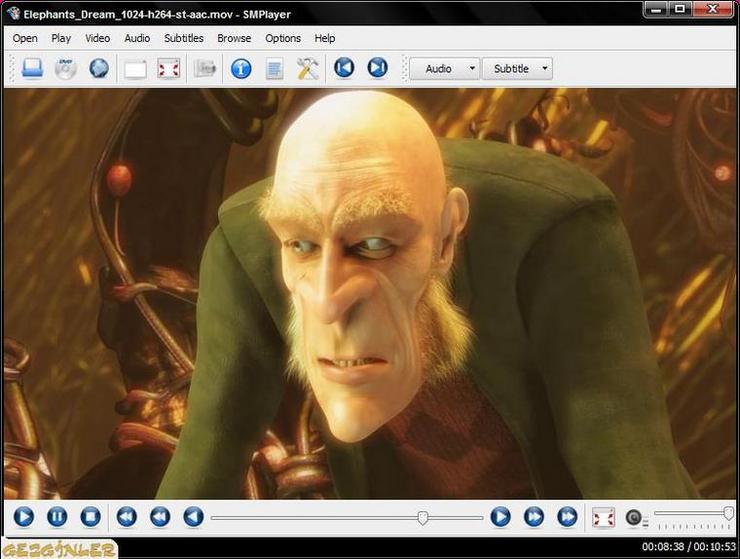Toggle fullscreen from the bottom control bar
The height and width of the screenshot is (559, 740).
click(604, 518)
